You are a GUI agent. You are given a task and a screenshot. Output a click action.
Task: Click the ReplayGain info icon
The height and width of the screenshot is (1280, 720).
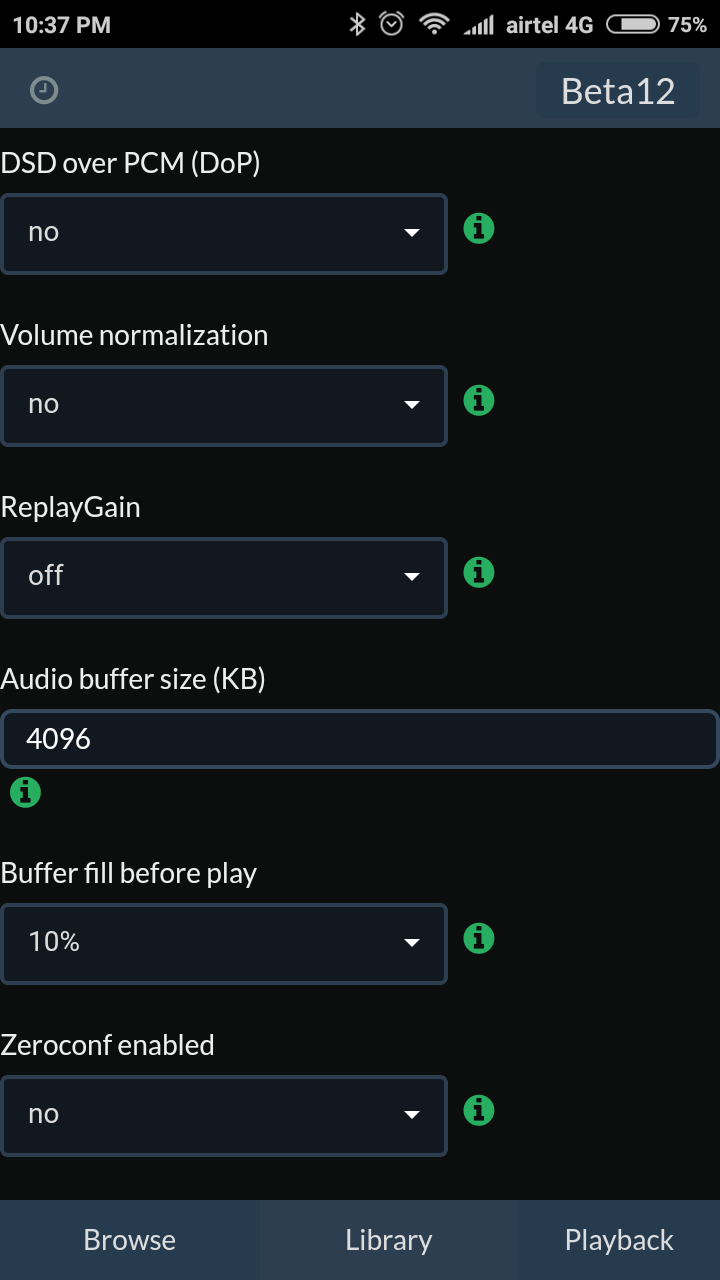(479, 573)
